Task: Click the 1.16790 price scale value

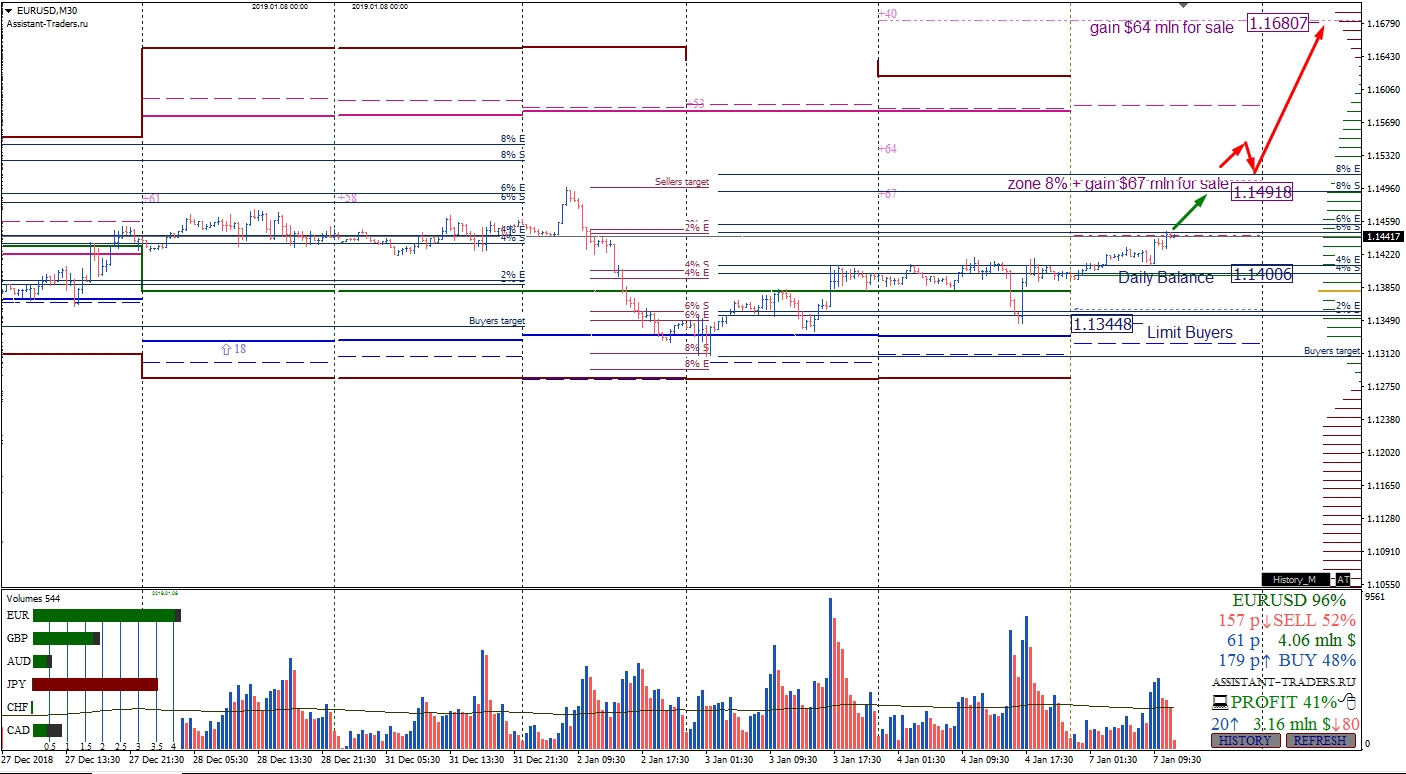Action: pyautogui.click(x=1384, y=23)
